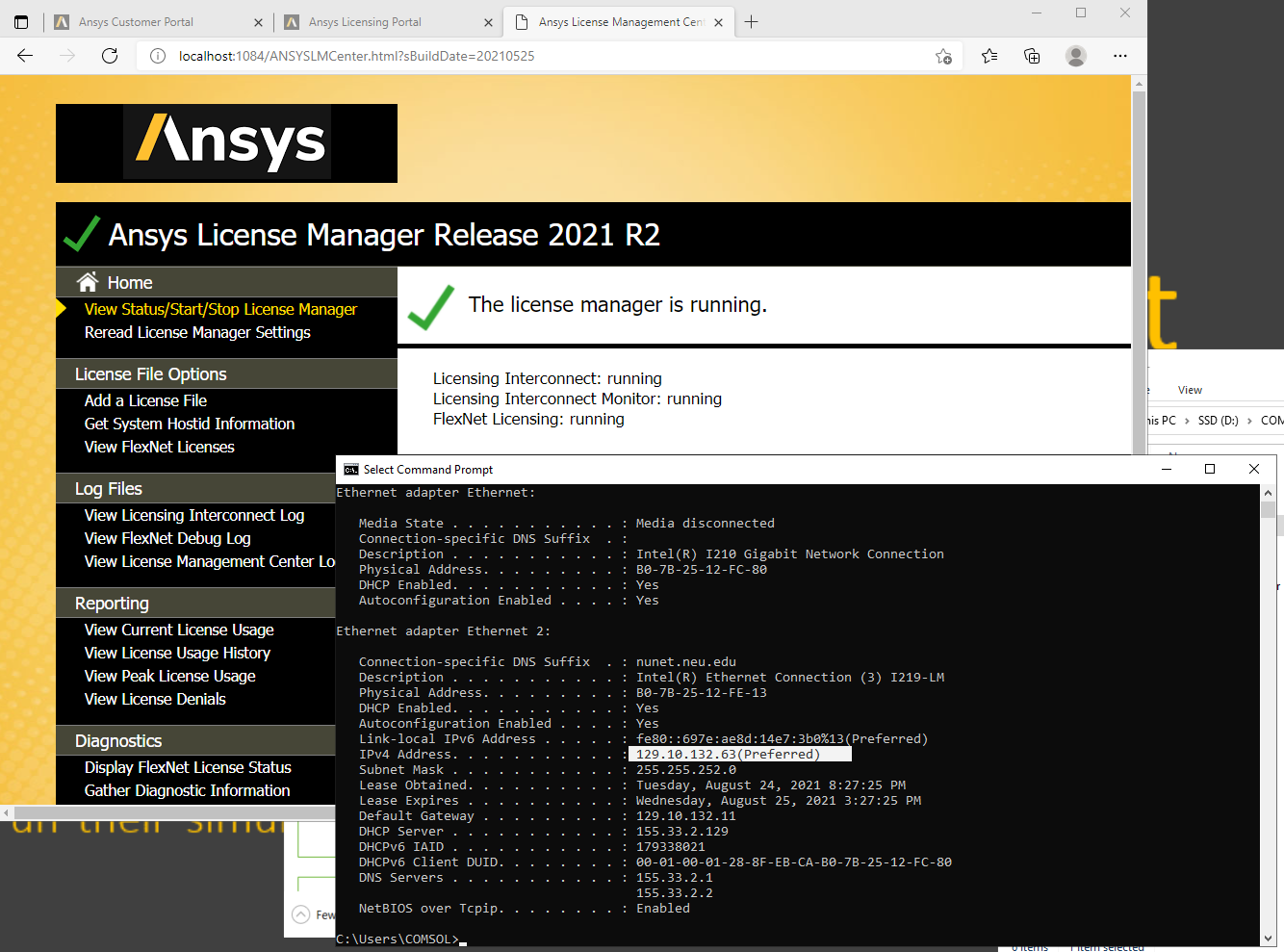Open the browser Settings and more menu

coord(1120,56)
